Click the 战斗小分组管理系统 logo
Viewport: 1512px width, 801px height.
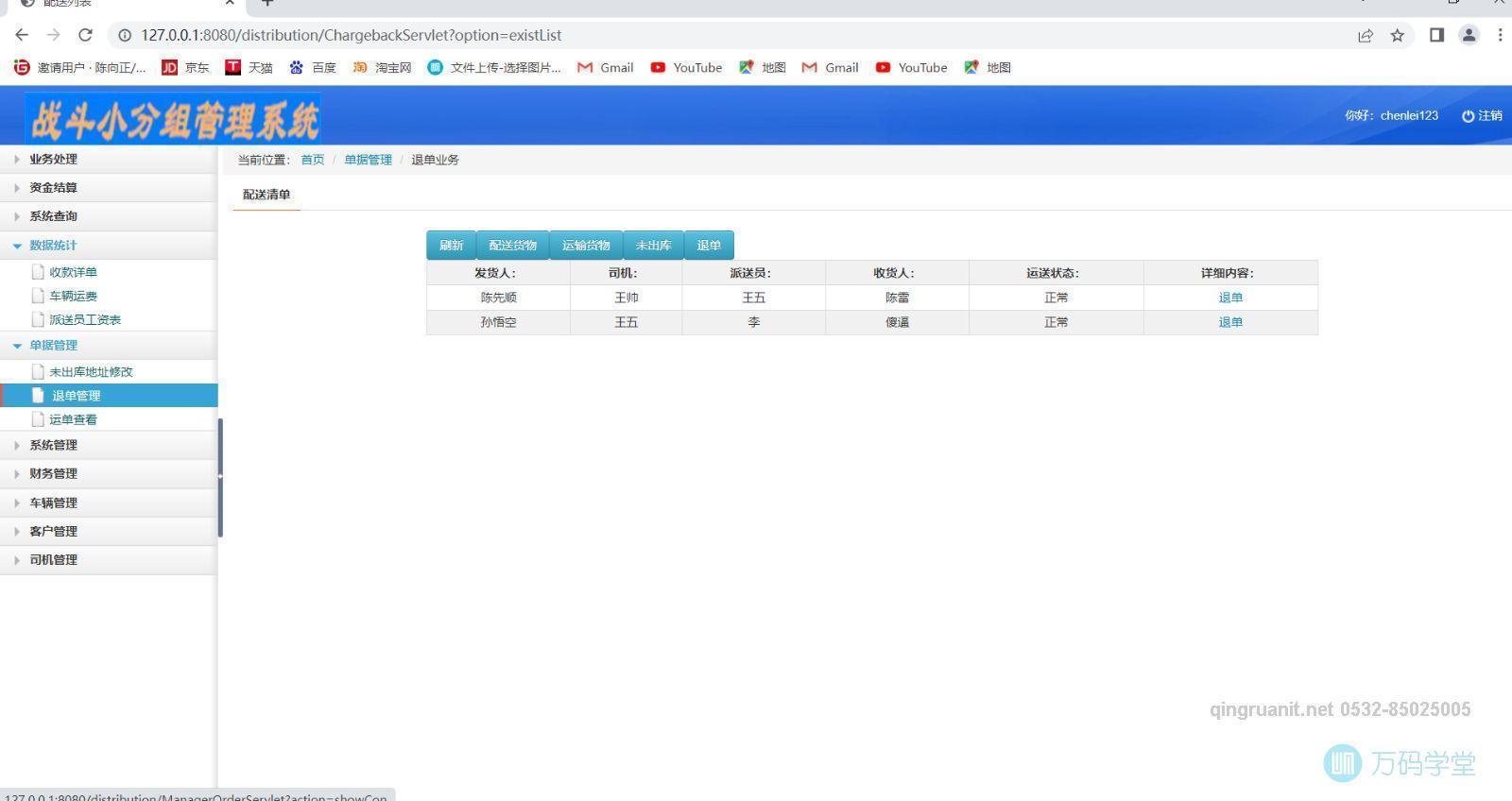pyautogui.click(x=174, y=119)
